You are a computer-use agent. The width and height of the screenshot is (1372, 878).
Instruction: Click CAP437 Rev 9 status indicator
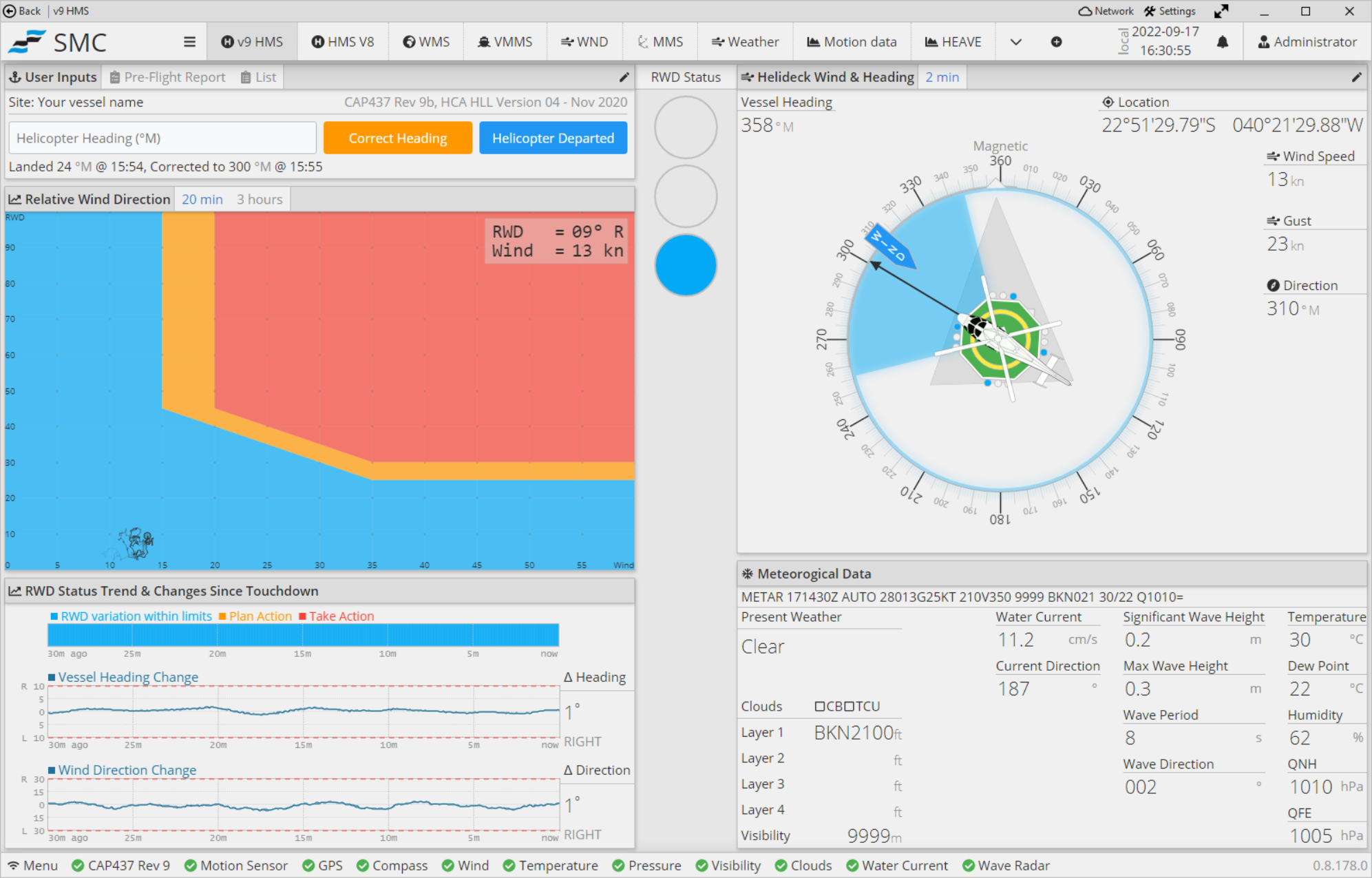pyautogui.click(x=120, y=866)
